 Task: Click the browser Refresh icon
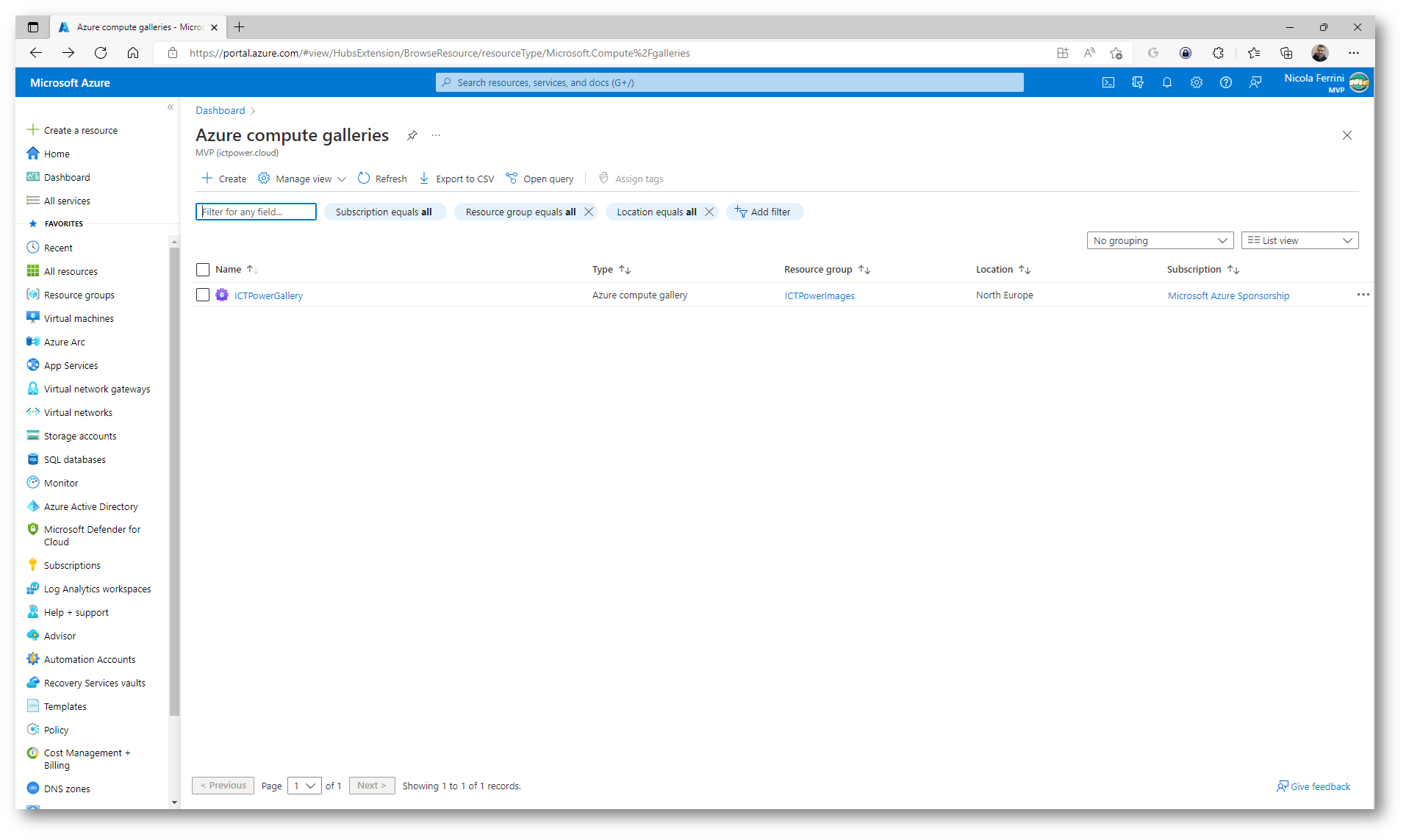[x=101, y=53]
